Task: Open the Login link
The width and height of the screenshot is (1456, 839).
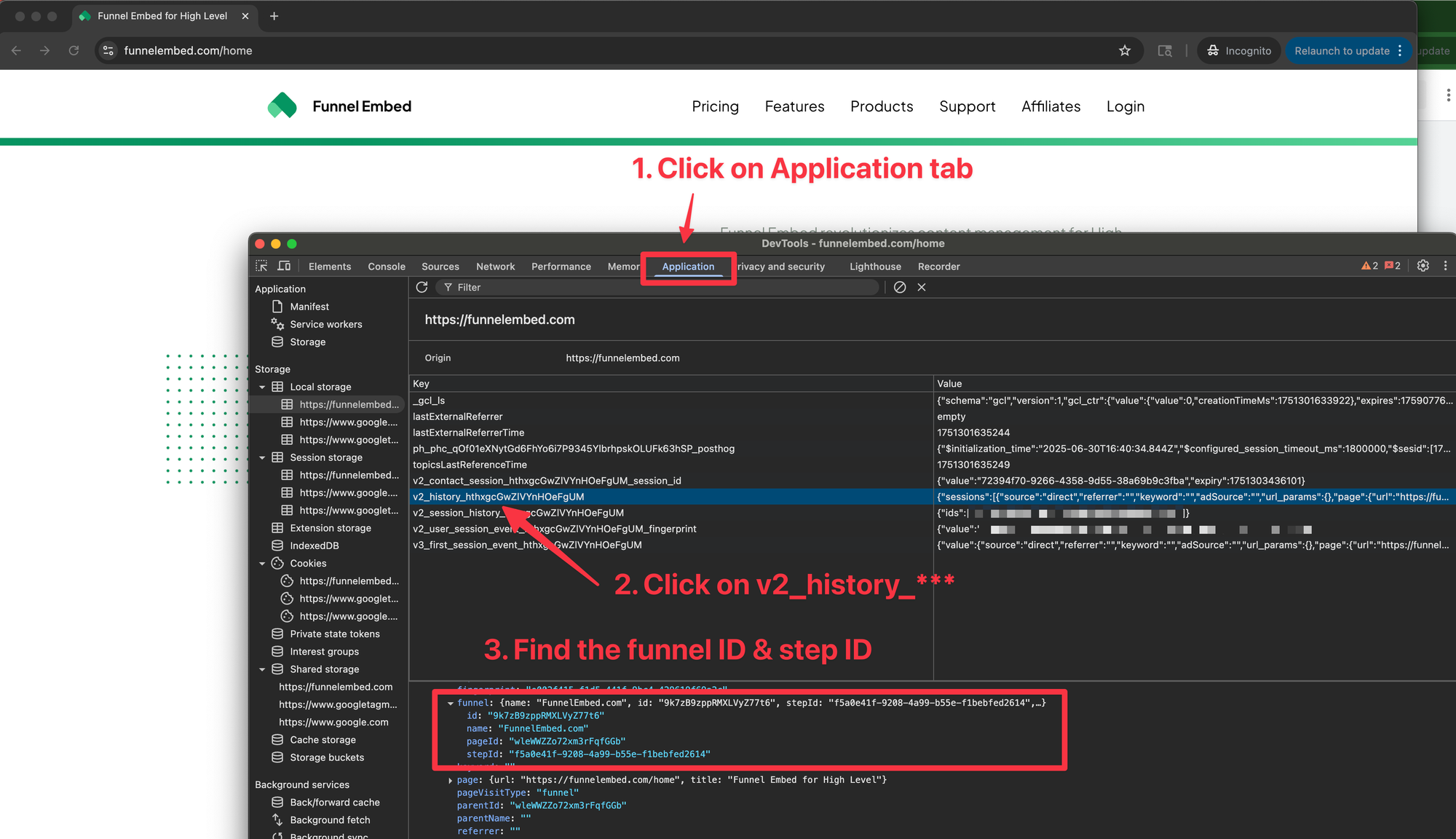Action: [1125, 106]
